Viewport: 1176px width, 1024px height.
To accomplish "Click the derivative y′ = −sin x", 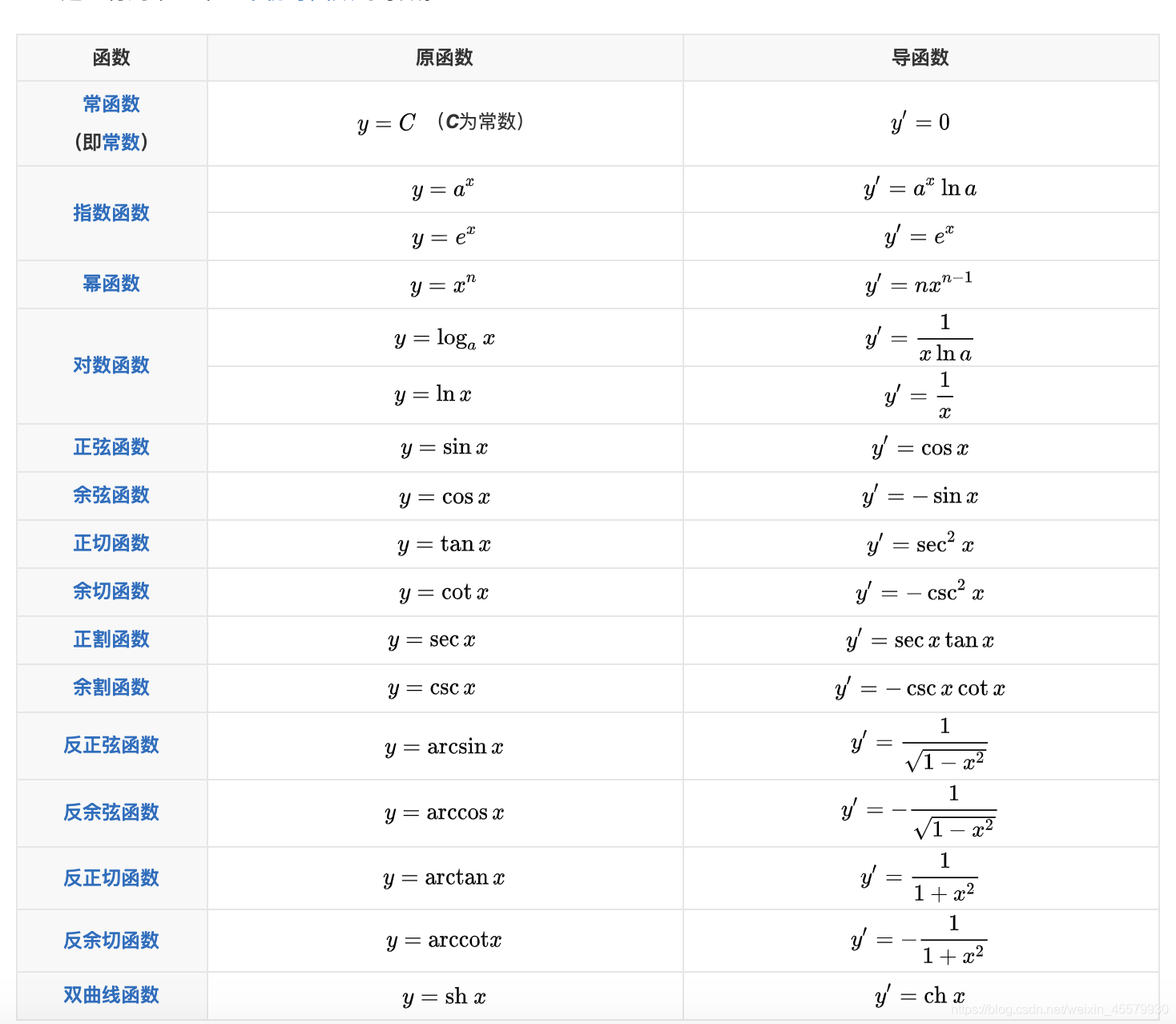I will [x=920, y=496].
